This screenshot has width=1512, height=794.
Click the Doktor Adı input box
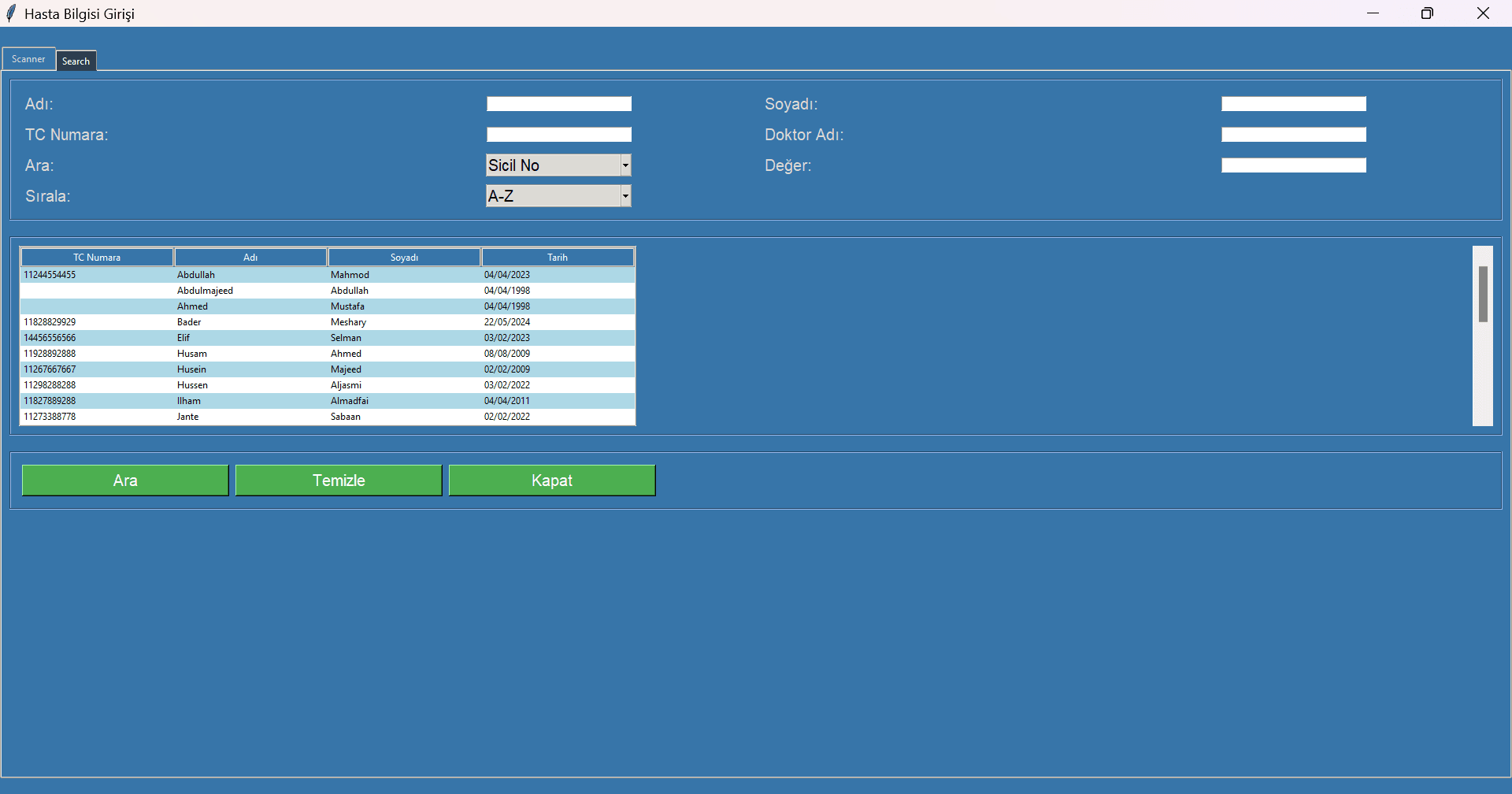click(1292, 134)
